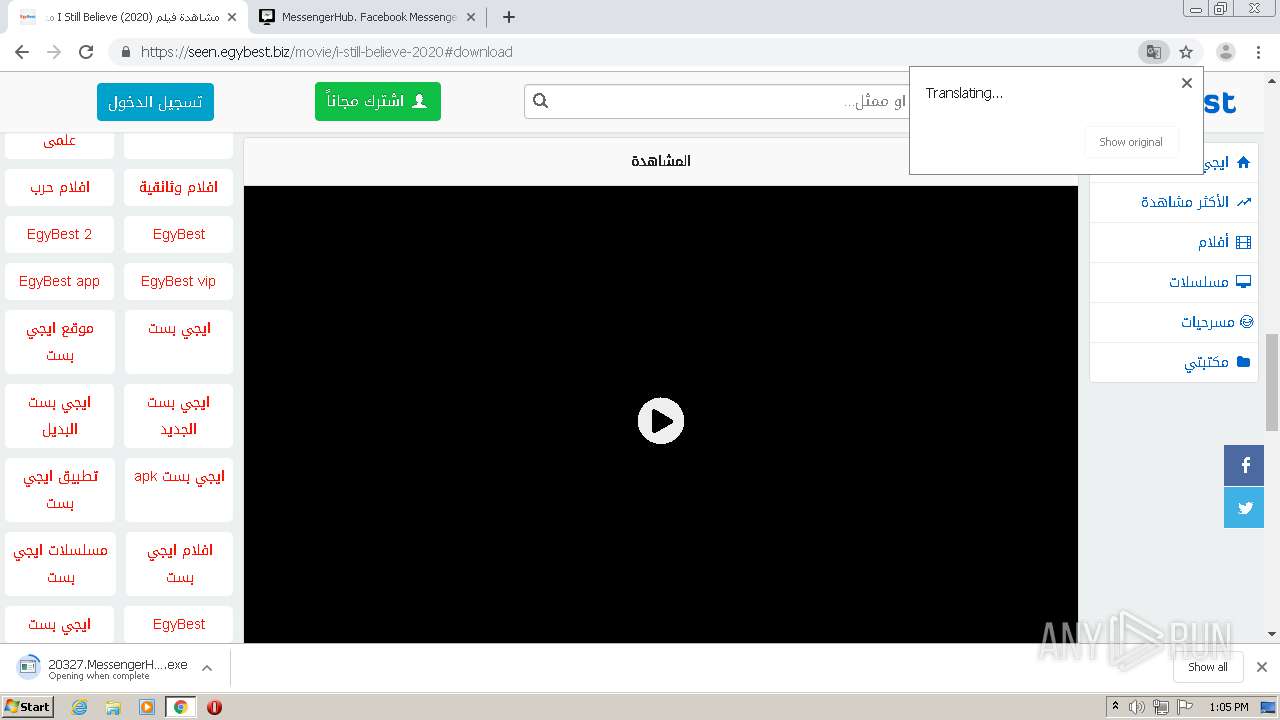Share on Twitter via side button
The image size is (1280, 720).
point(1244,508)
